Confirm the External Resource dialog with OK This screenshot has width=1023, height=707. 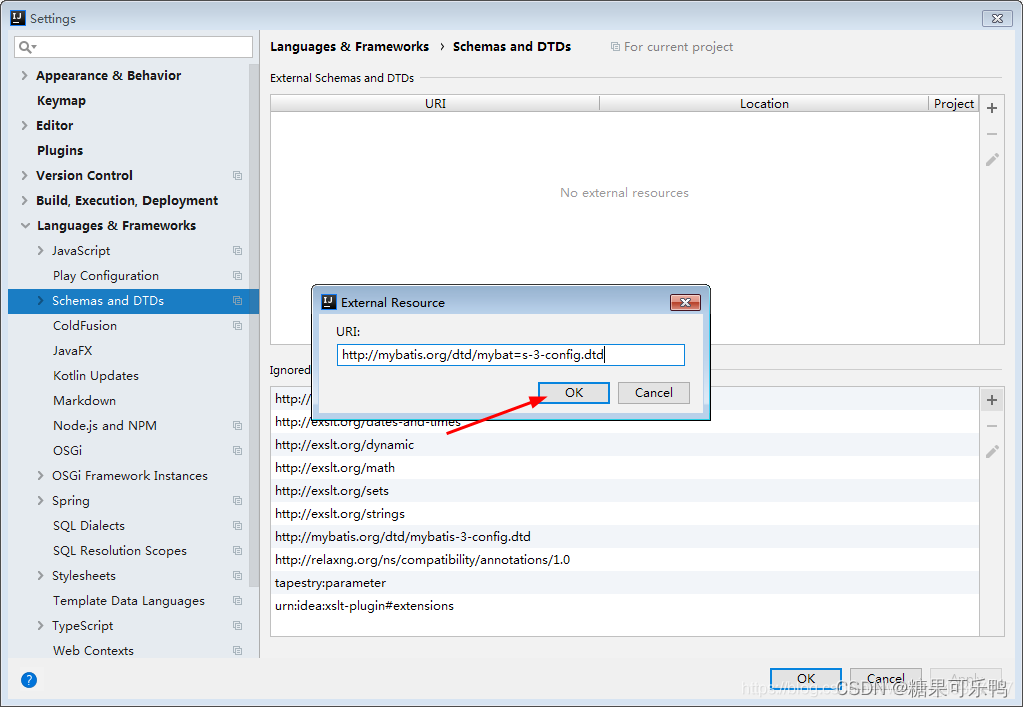click(x=573, y=392)
